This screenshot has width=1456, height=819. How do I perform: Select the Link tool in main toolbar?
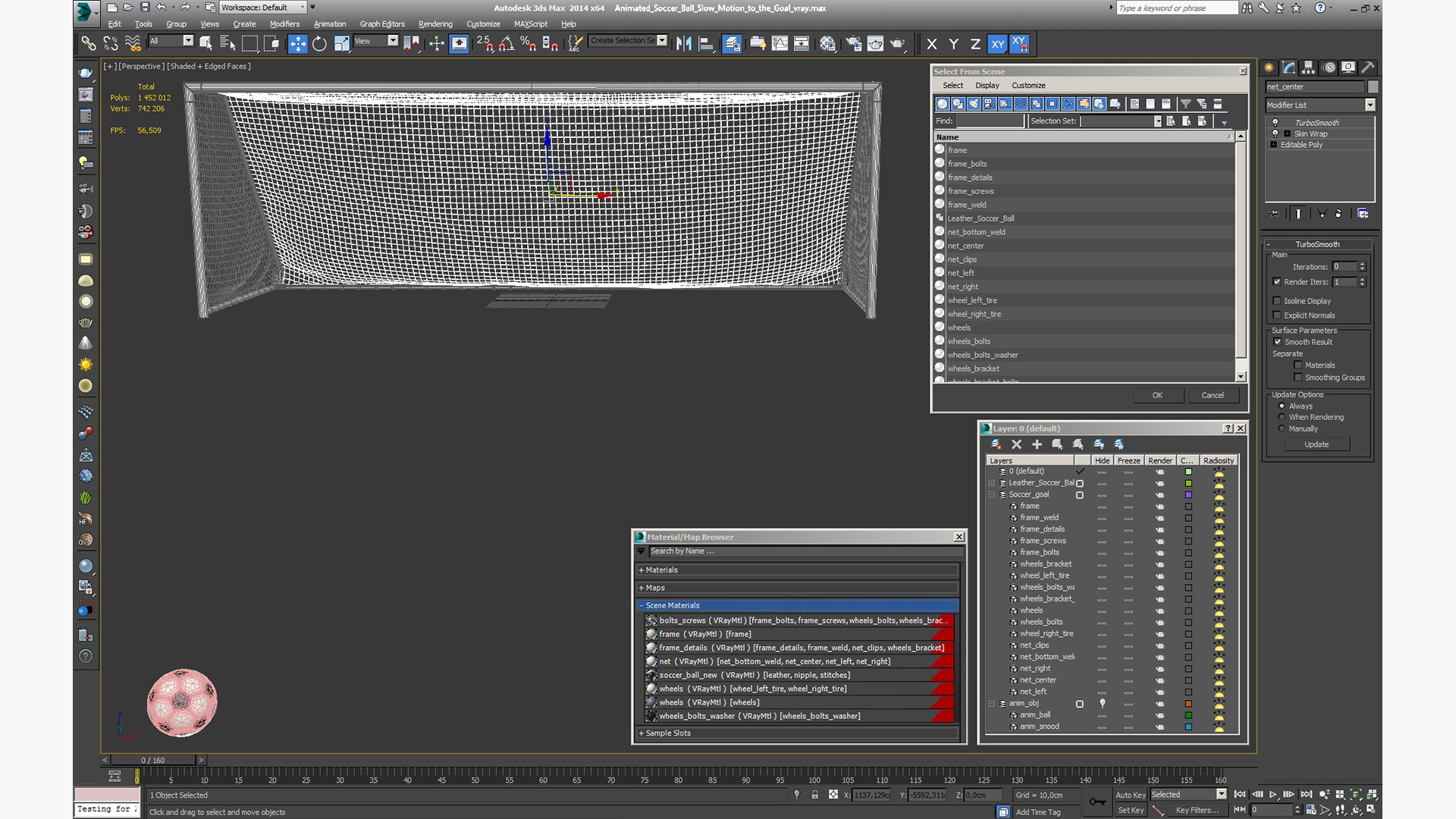coord(89,43)
